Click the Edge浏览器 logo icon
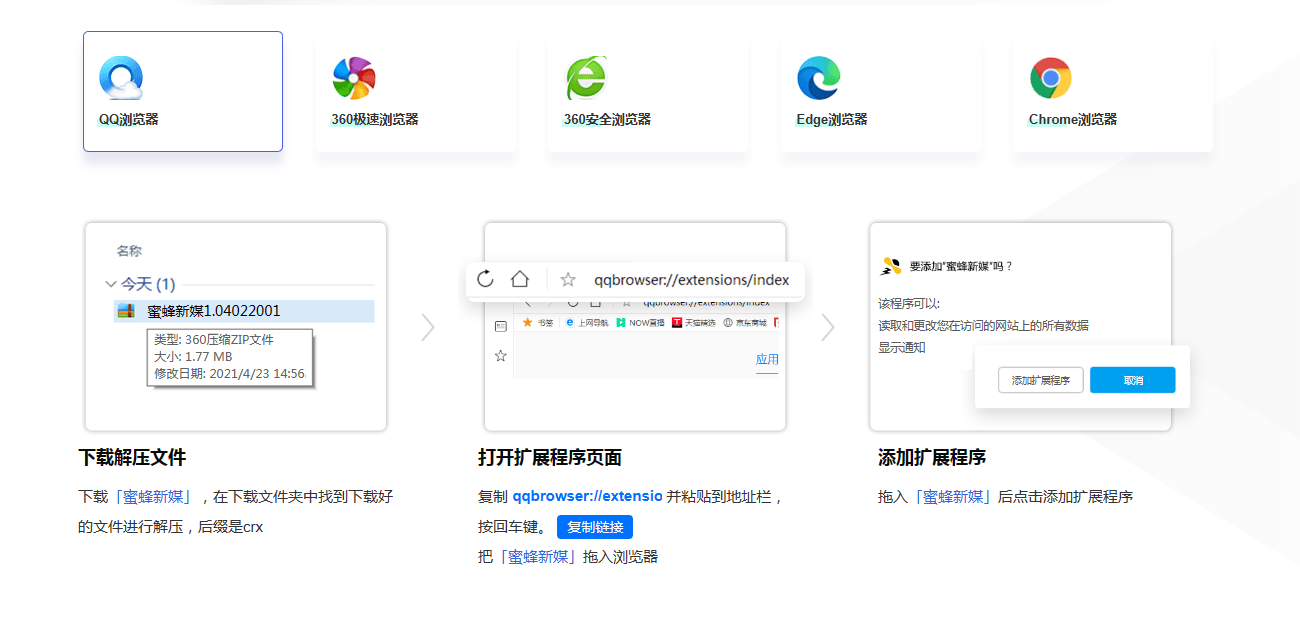 click(818, 78)
